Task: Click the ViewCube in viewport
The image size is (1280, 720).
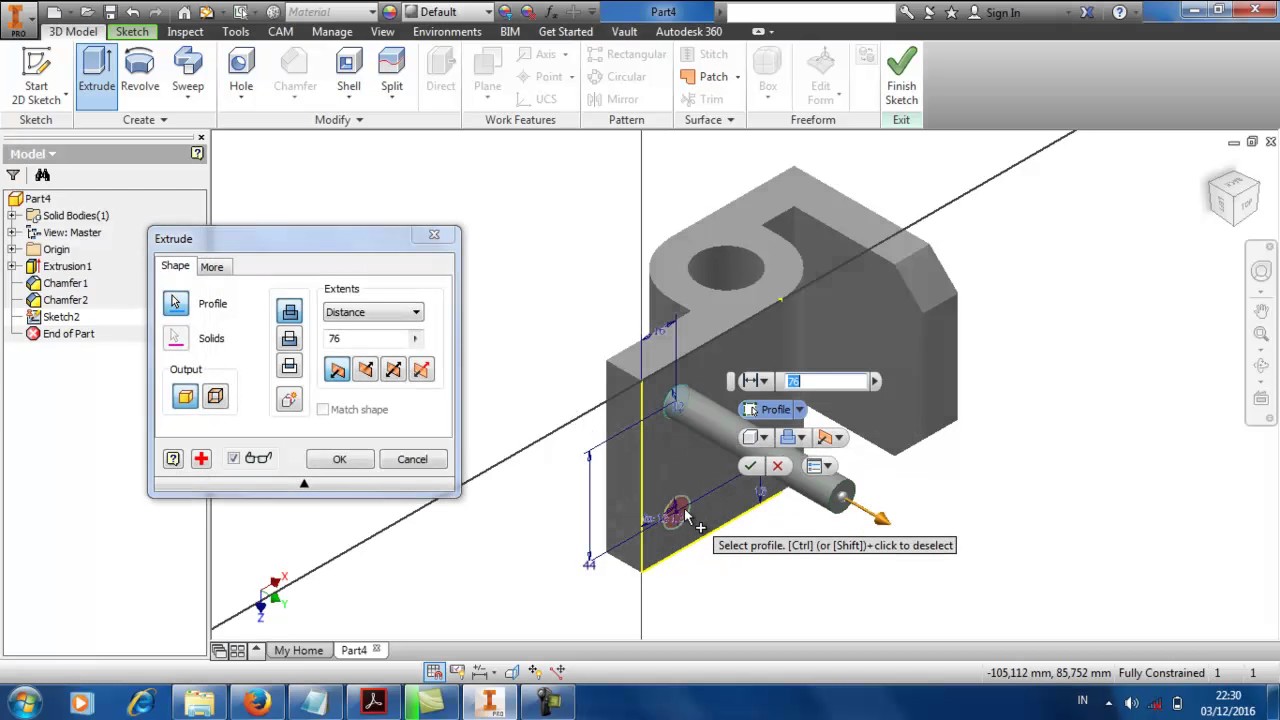Action: tap(1233, 197)
